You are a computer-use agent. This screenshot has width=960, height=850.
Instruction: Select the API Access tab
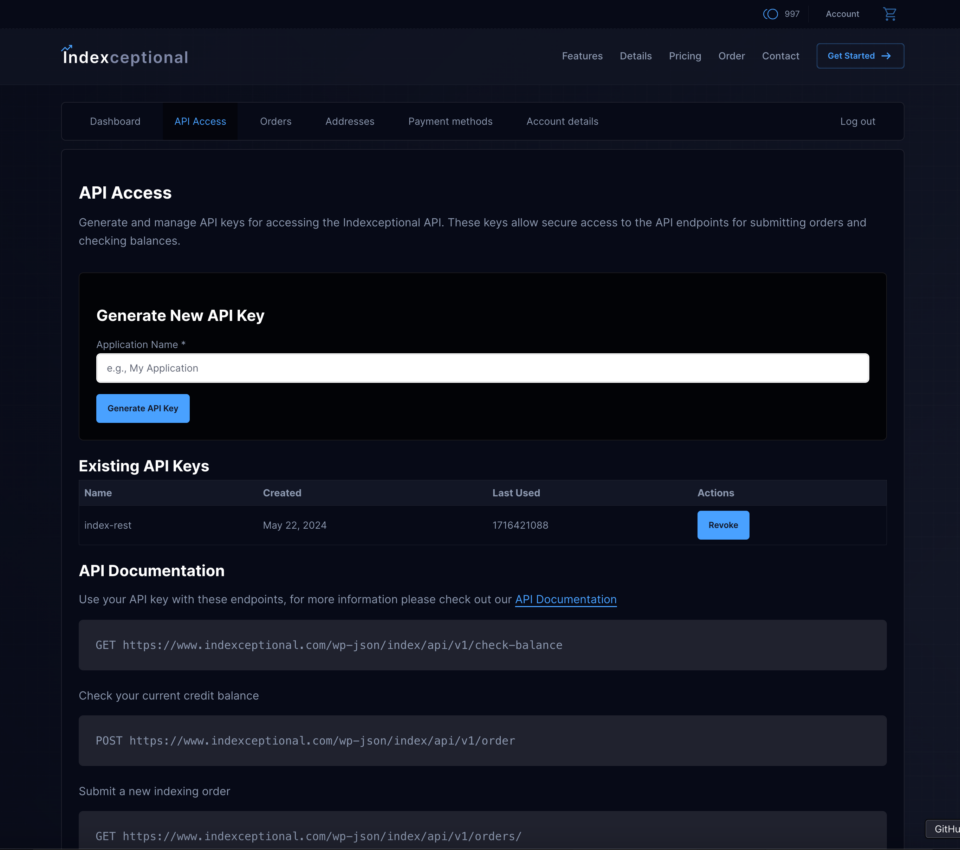coord(200,121)
